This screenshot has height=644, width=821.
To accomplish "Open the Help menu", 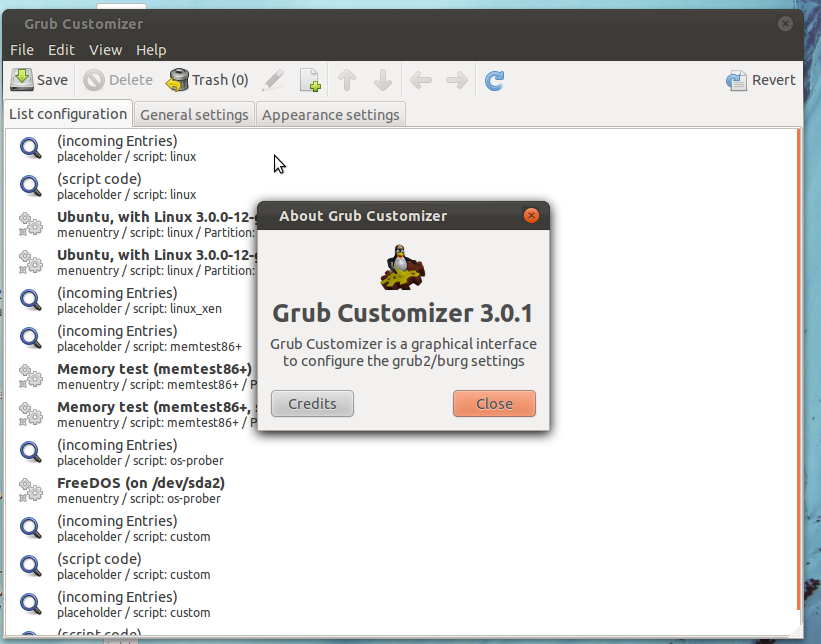I will pos(151,50).
